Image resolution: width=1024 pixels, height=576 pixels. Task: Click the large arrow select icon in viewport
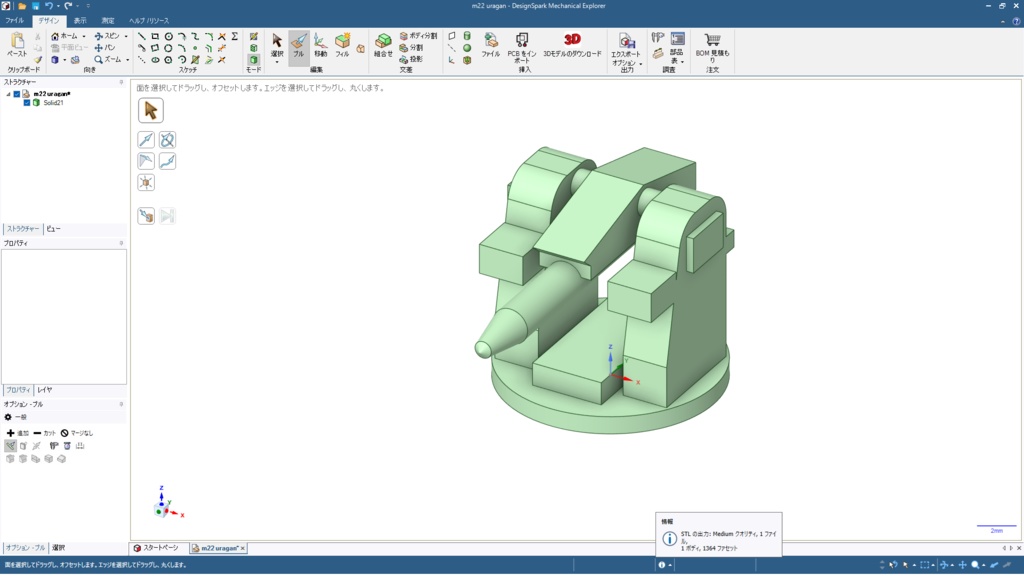pyautogui.click(x=151, y=110)
